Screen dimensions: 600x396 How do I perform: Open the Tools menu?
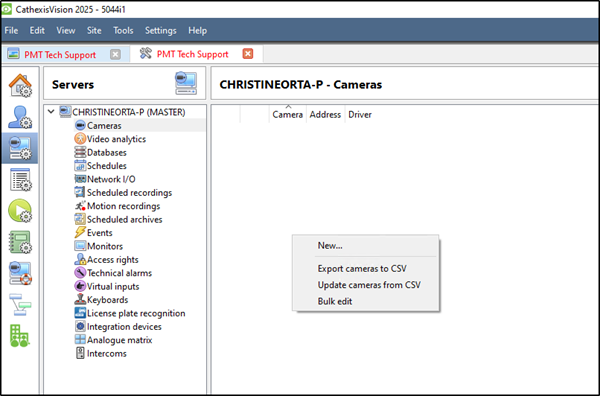(123, 30)
